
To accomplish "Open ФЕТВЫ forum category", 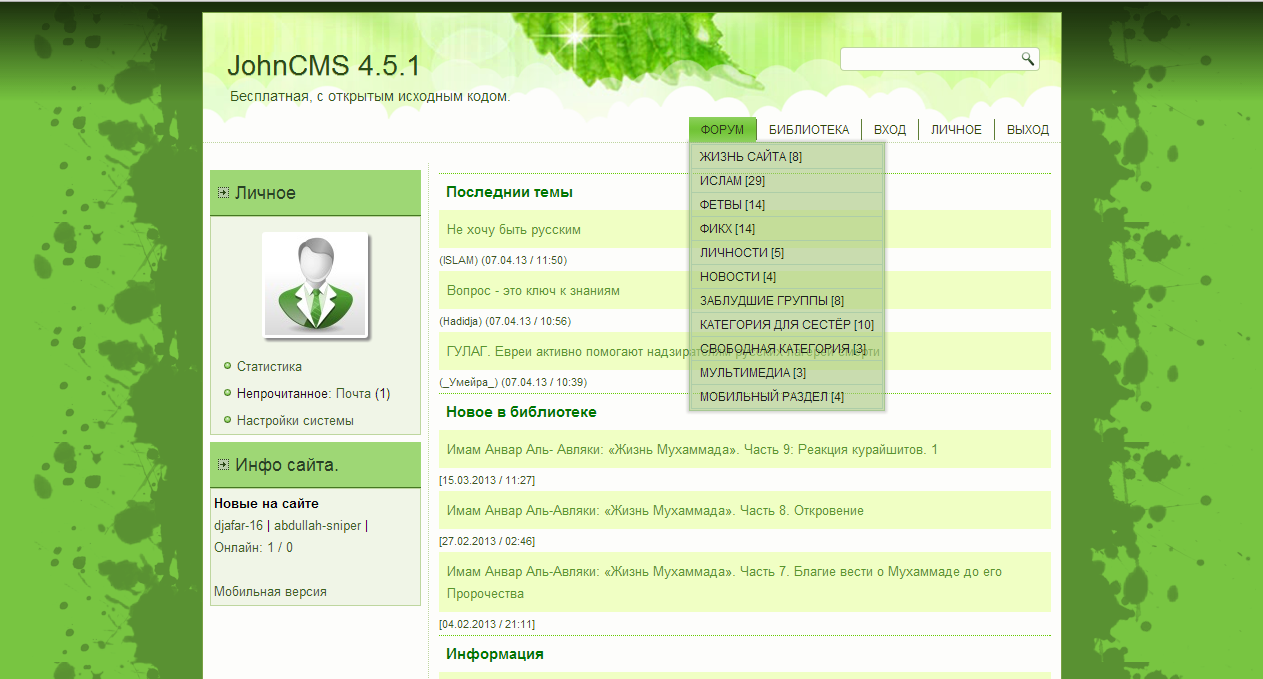I will click(x=732, y=205).
